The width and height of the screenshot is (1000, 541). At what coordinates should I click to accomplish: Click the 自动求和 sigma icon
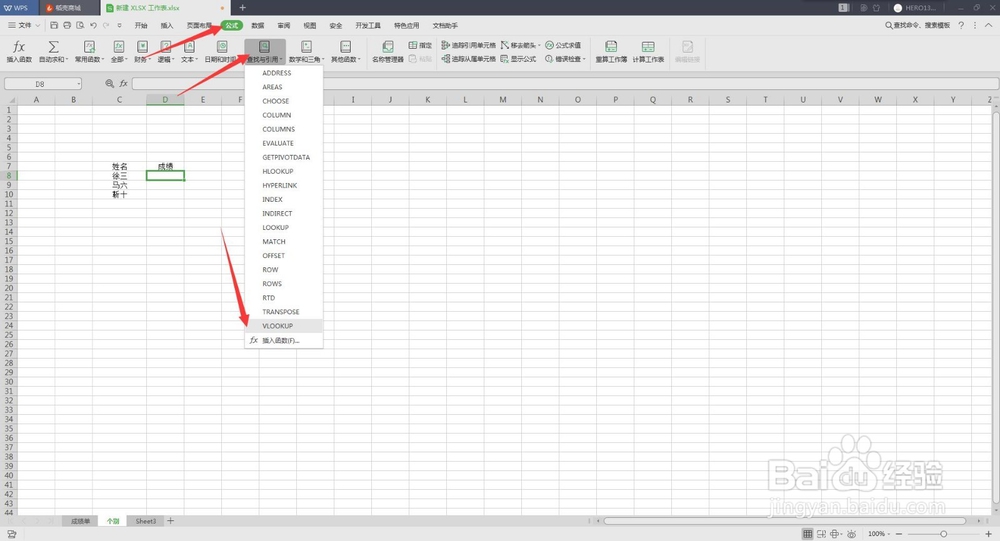(x=54, y=47)
